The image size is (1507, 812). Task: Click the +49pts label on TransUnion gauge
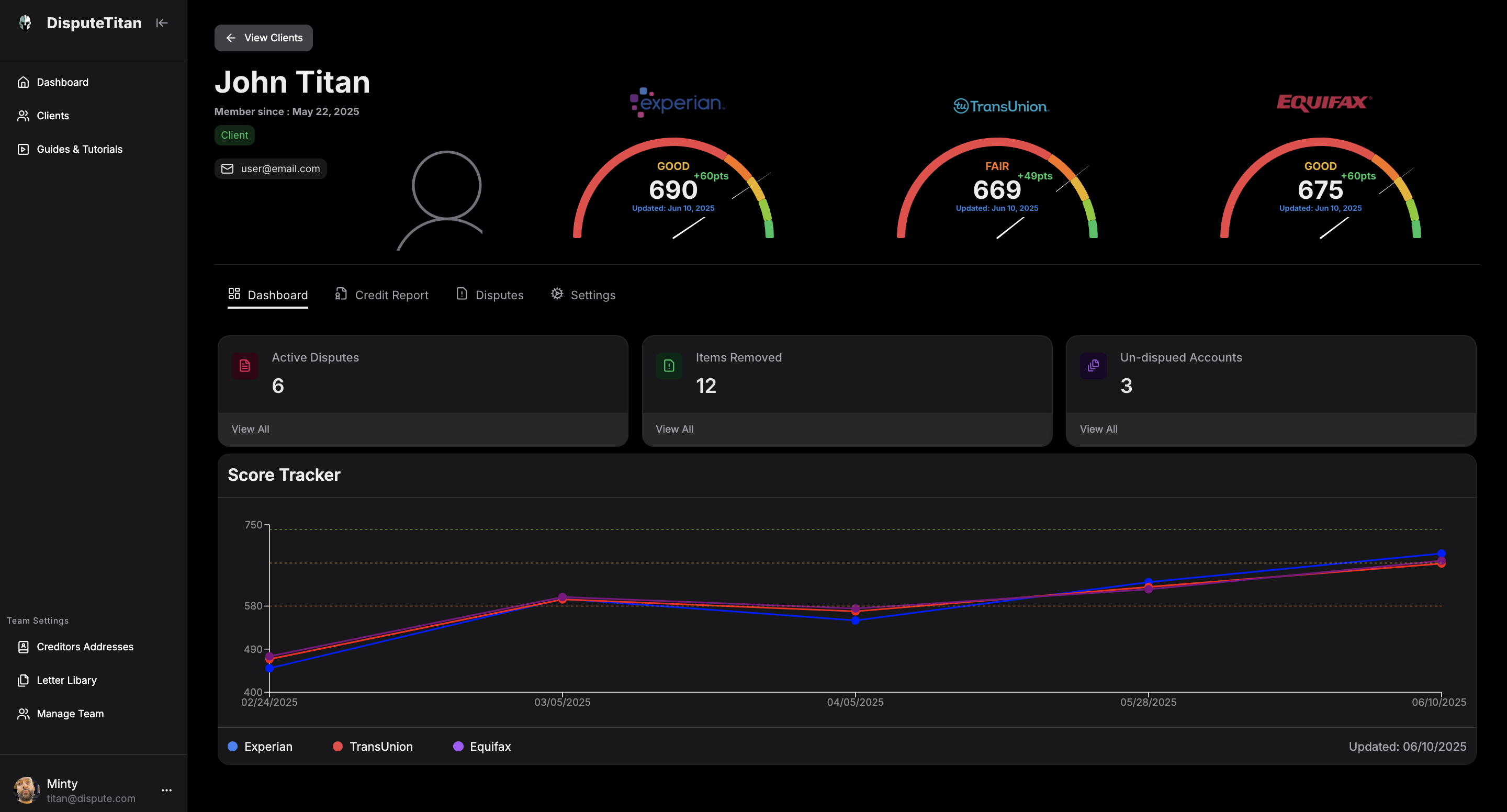click(1035, 176)
